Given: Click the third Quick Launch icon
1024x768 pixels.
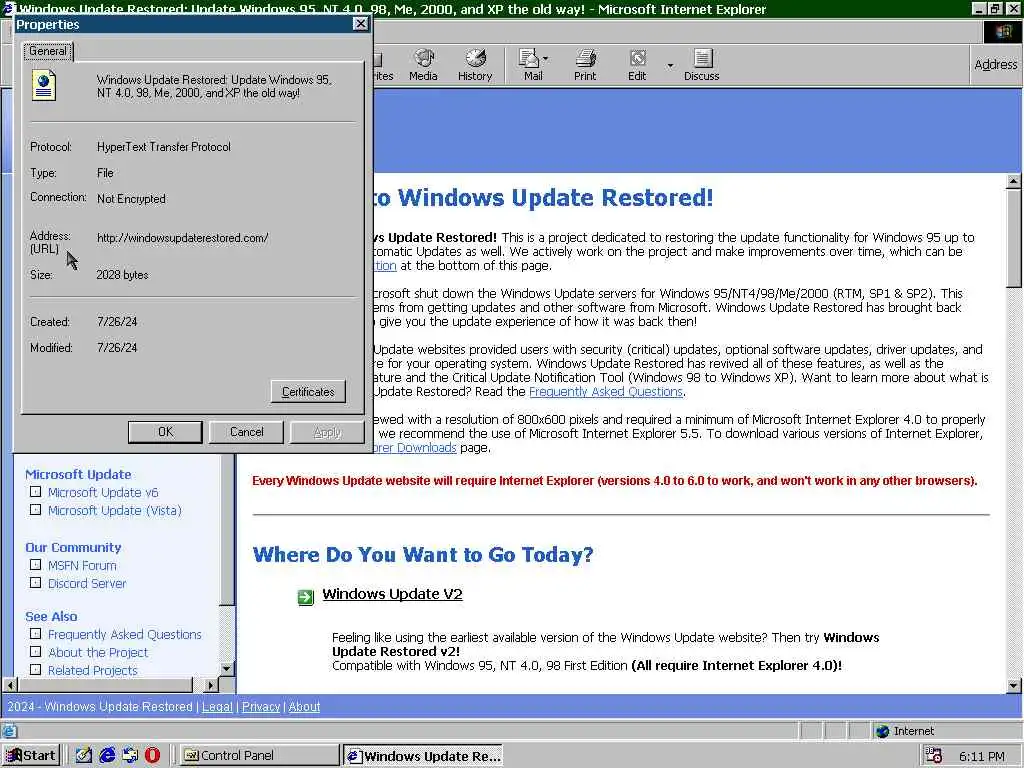Looking at the screenshot, I should pos(130,756).
